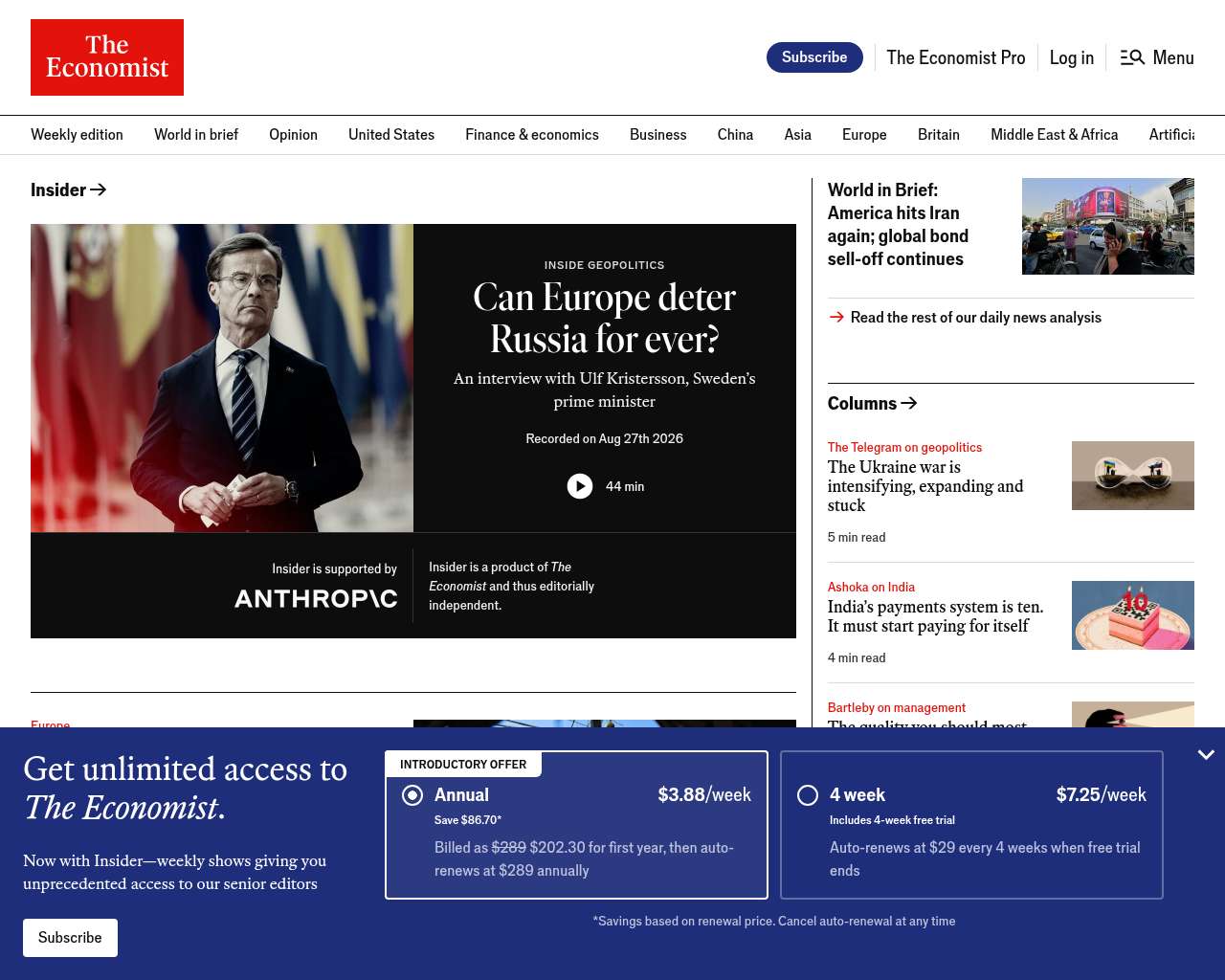This screenshot has height=980, width=1225.
Task: Click the Insider arrow heading
Action: coord(69,189)
